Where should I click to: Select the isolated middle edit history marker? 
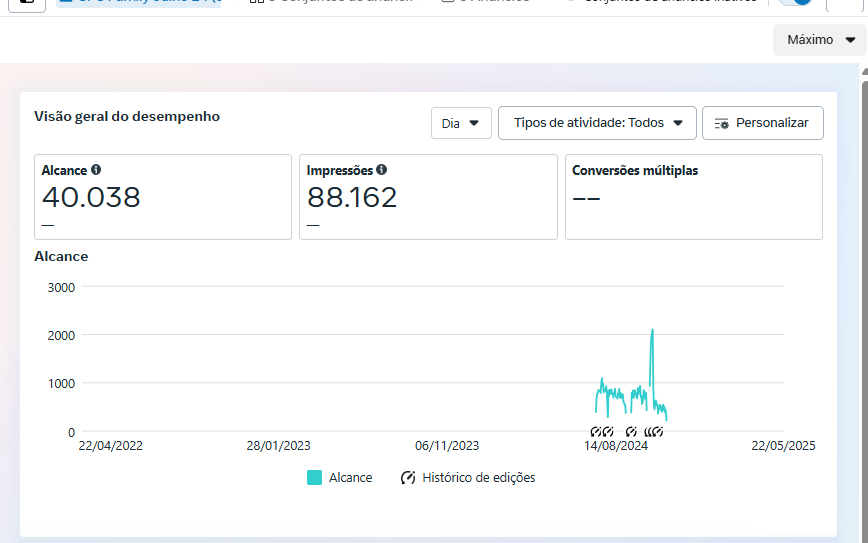coord(631,432)
